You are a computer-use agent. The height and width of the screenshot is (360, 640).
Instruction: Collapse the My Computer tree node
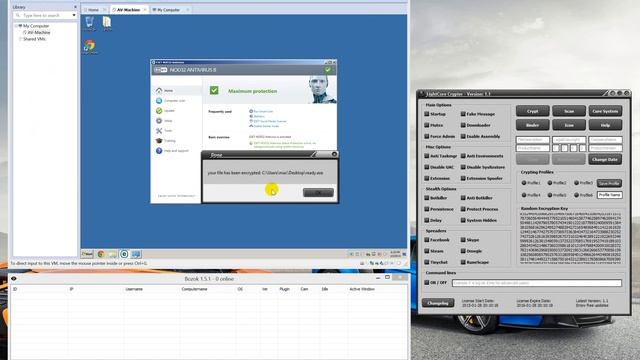click(16, 26)
